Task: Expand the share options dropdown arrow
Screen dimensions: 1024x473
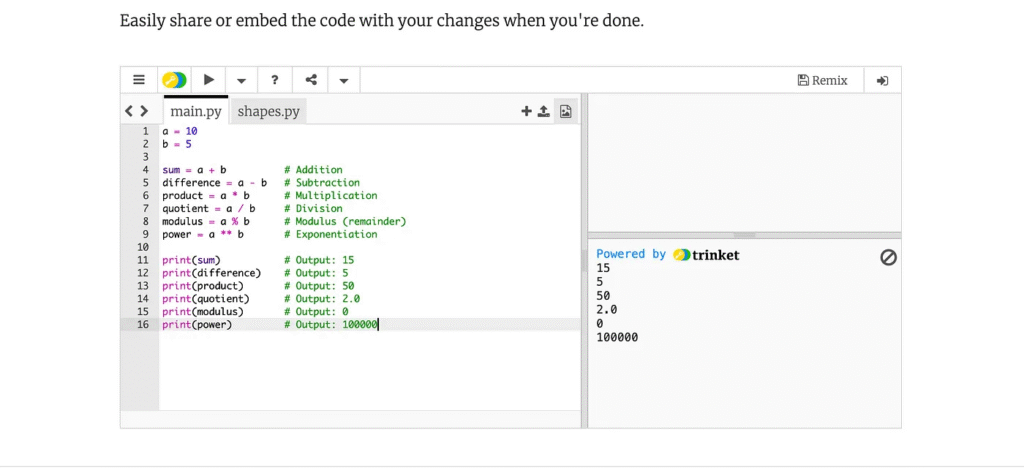Action: pyautogui.click(x=344, y=80)
